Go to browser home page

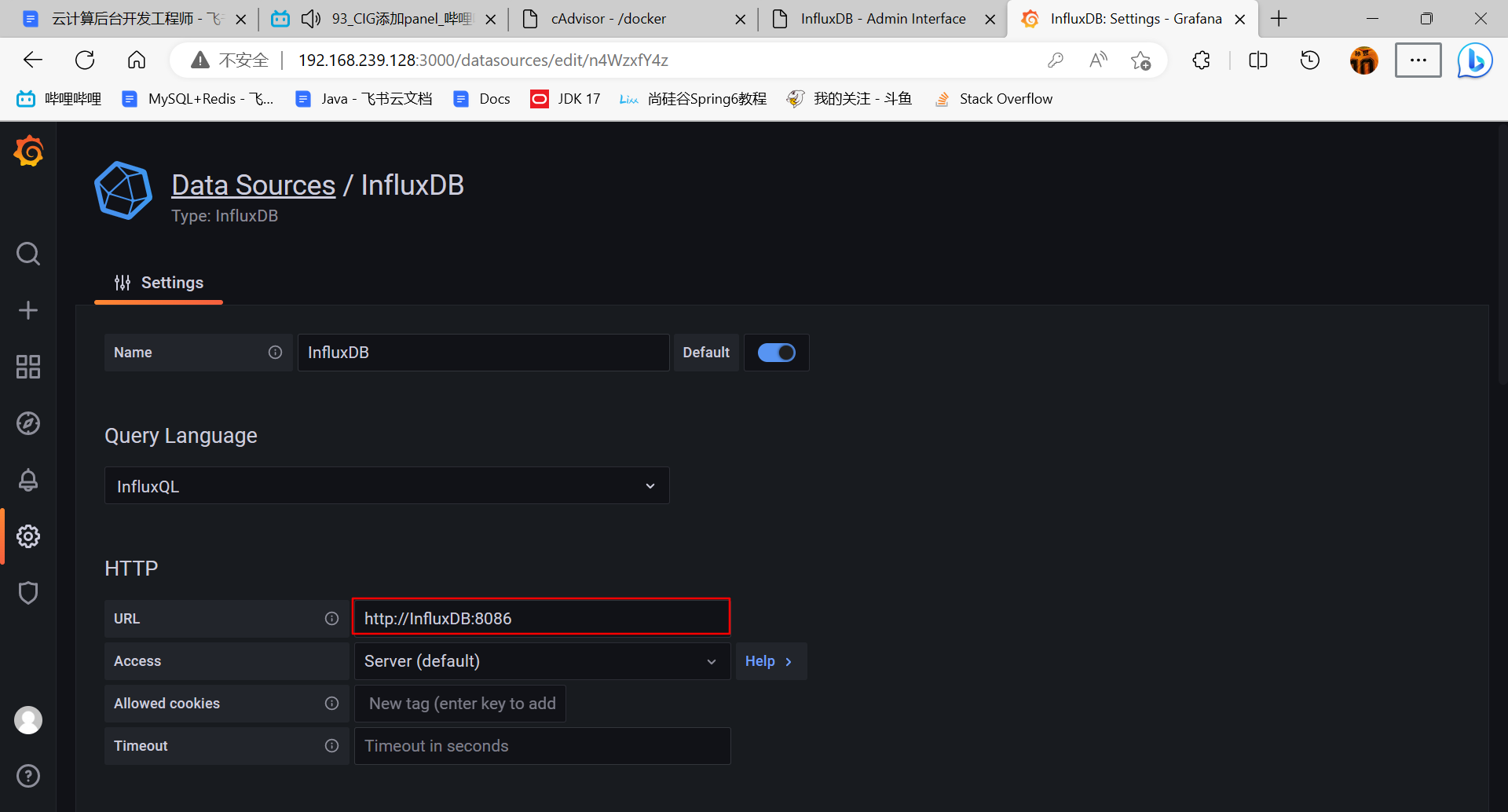137,60
